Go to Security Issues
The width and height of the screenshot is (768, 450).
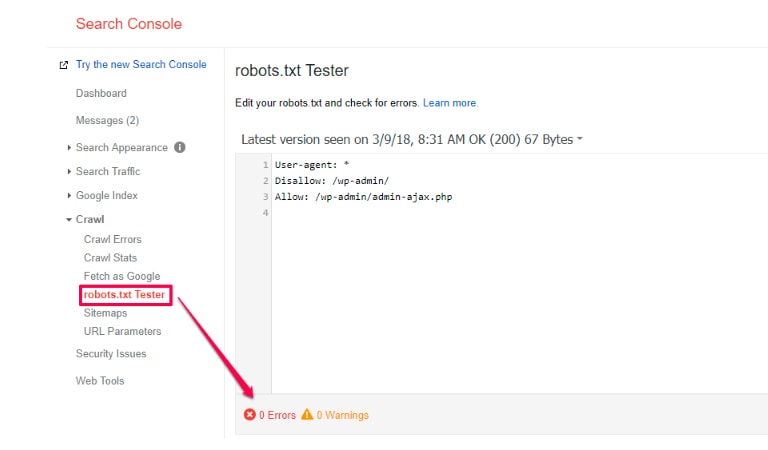[x=111, y=354]
